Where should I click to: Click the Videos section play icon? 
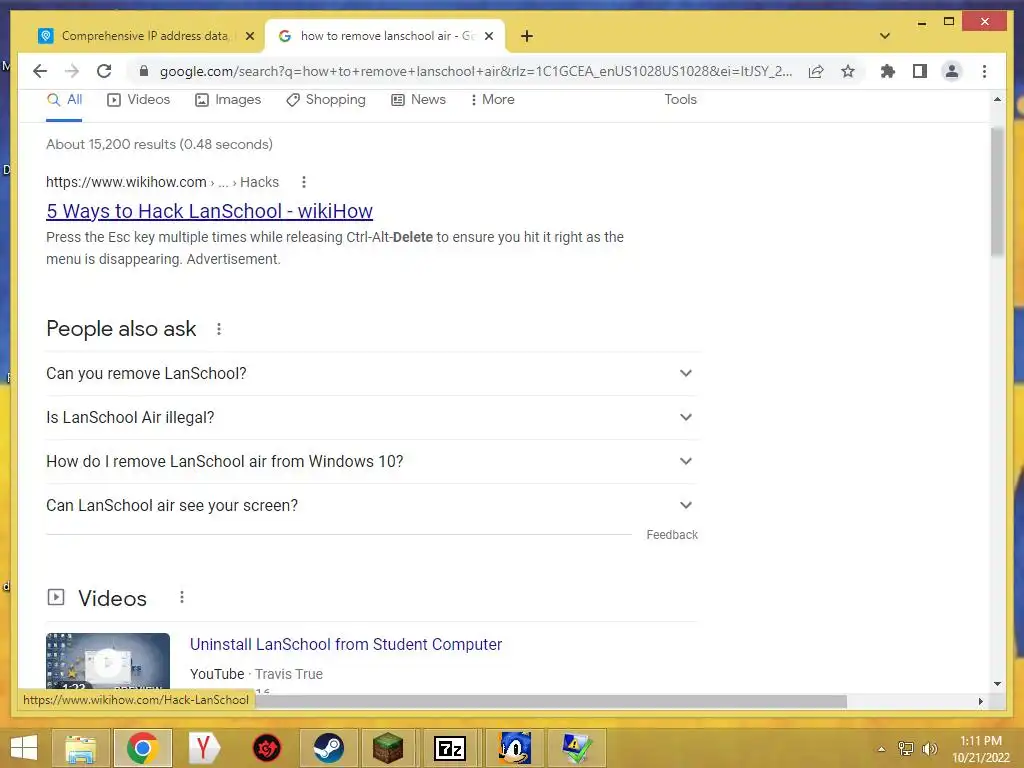click(56, 597)
